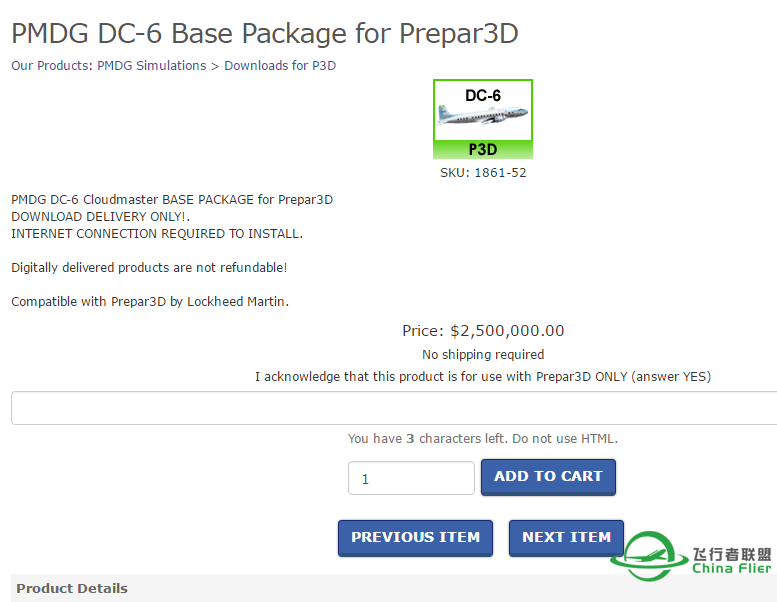Screen dimensions: 777x602
Task: Select the Product Details section header
Action: point(72,588)
